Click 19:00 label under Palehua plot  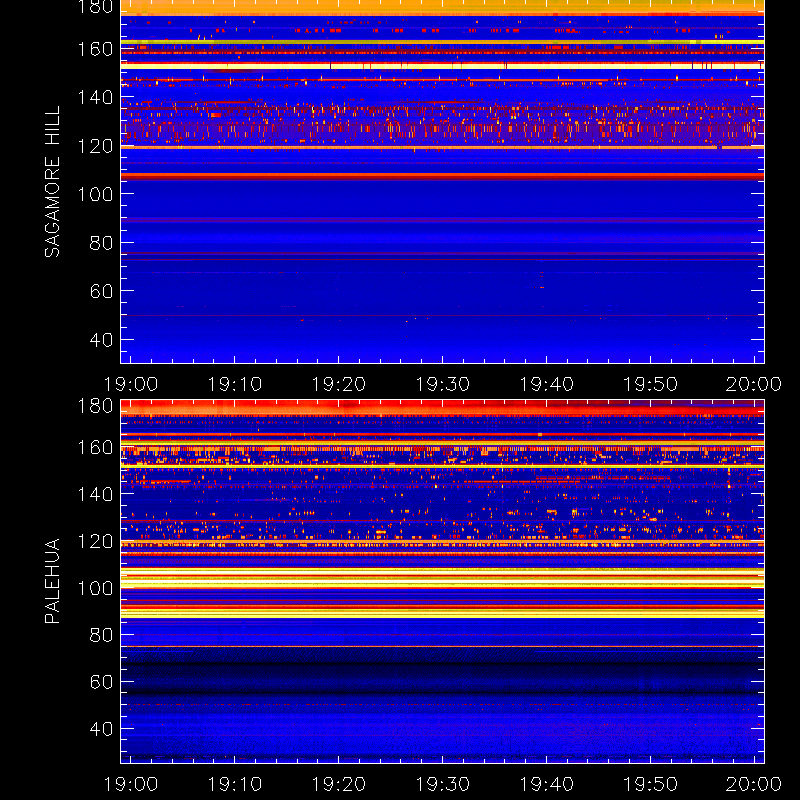tap(131, 784)
